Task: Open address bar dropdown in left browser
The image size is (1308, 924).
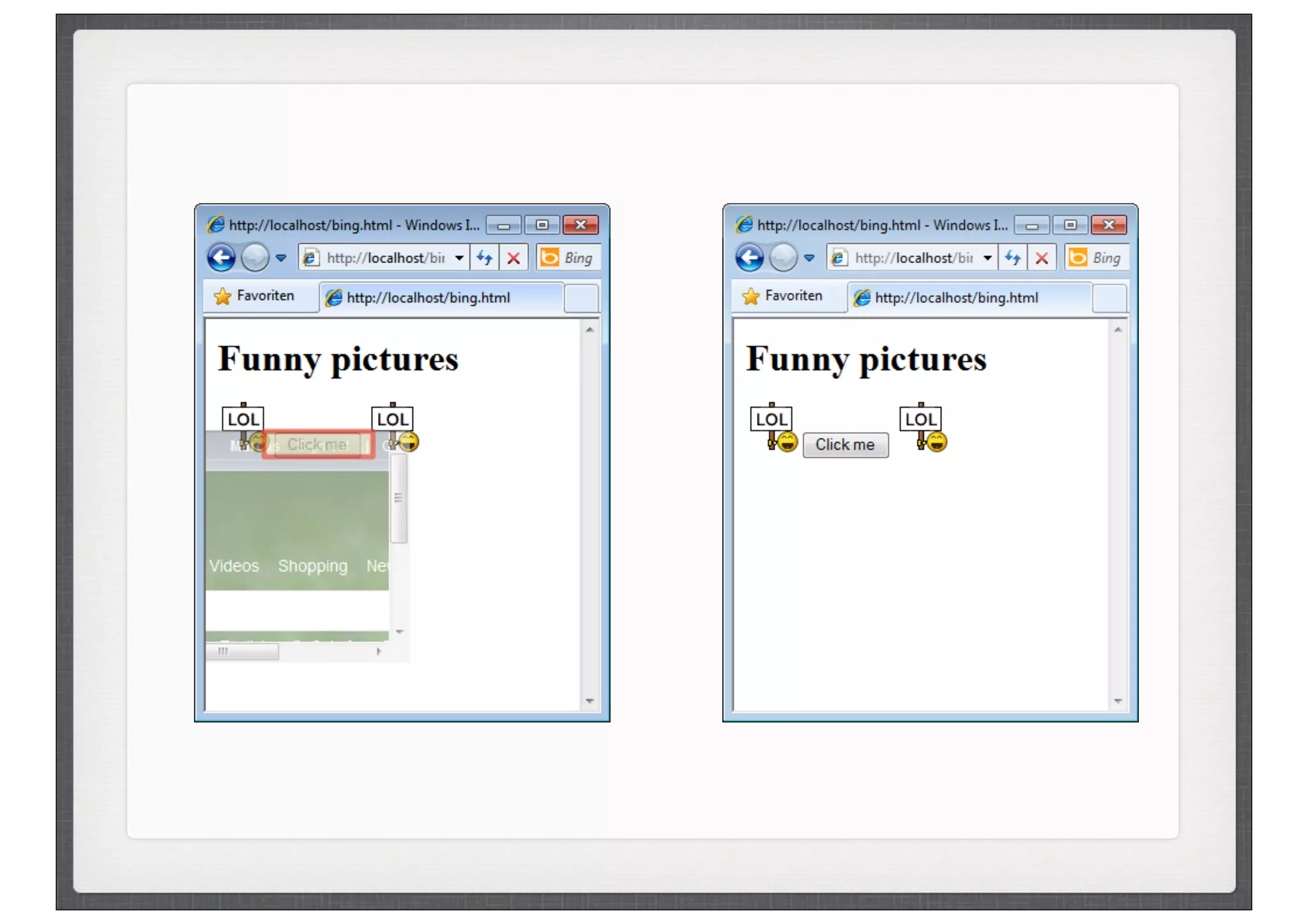Action: coord(459,258)
